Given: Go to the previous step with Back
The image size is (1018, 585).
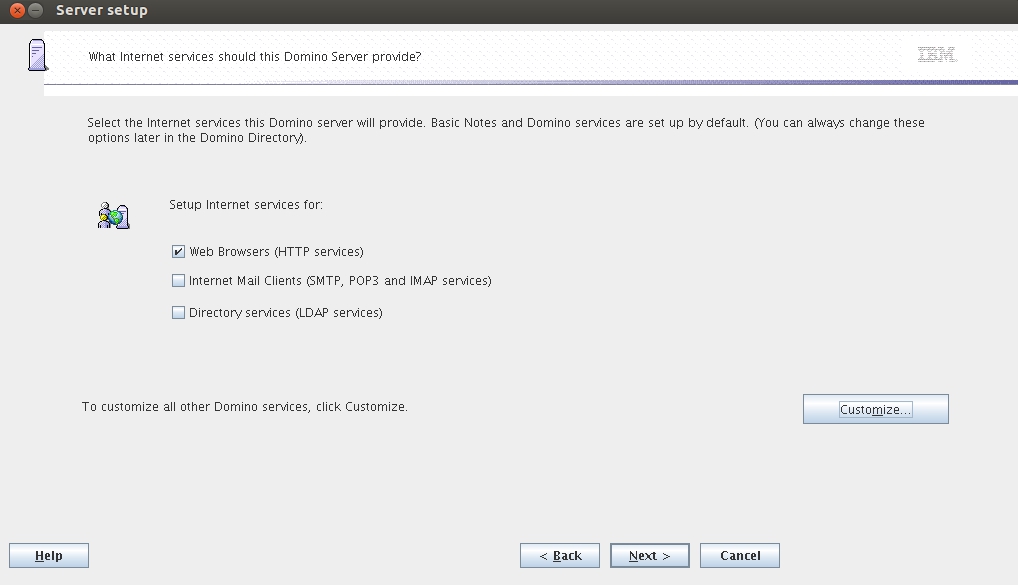Looking at the screenshot, I should pyautogui.click(x=560, y=556).
